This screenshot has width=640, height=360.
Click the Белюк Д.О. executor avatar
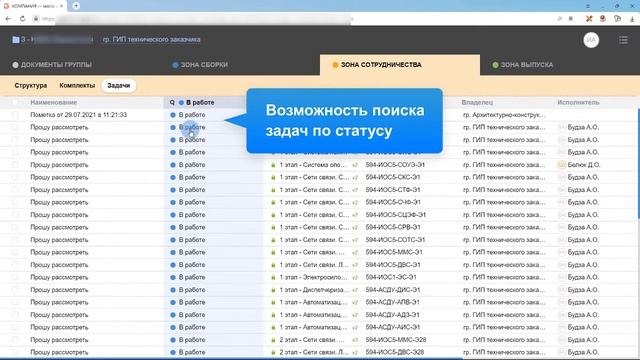click(562, 165)
